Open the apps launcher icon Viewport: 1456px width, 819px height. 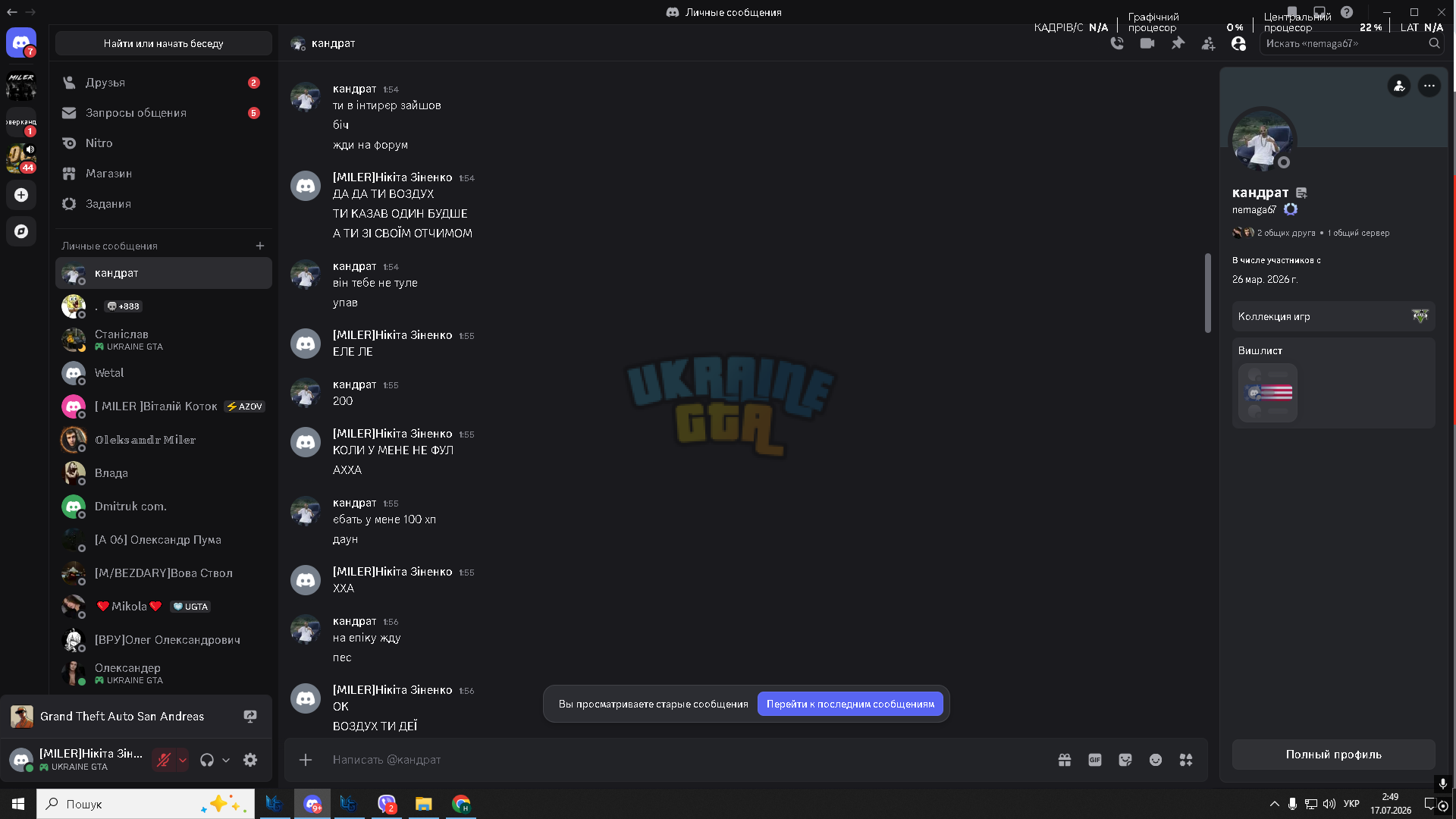(x=1186, y=760)
